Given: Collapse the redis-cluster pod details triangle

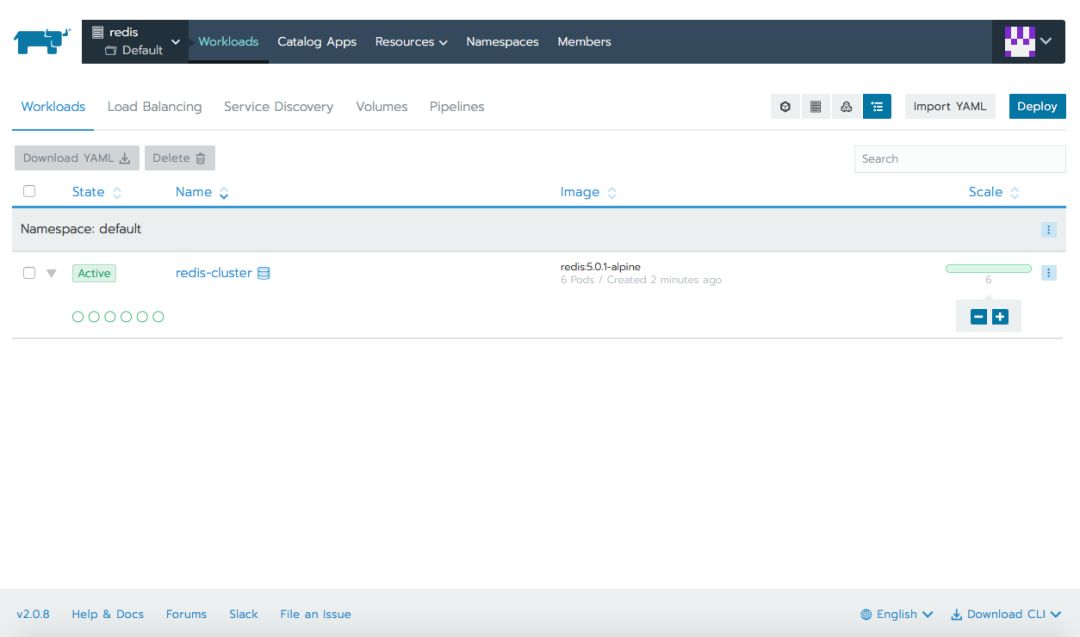Looking at the screenshot, I should click(x=51, y=273).
